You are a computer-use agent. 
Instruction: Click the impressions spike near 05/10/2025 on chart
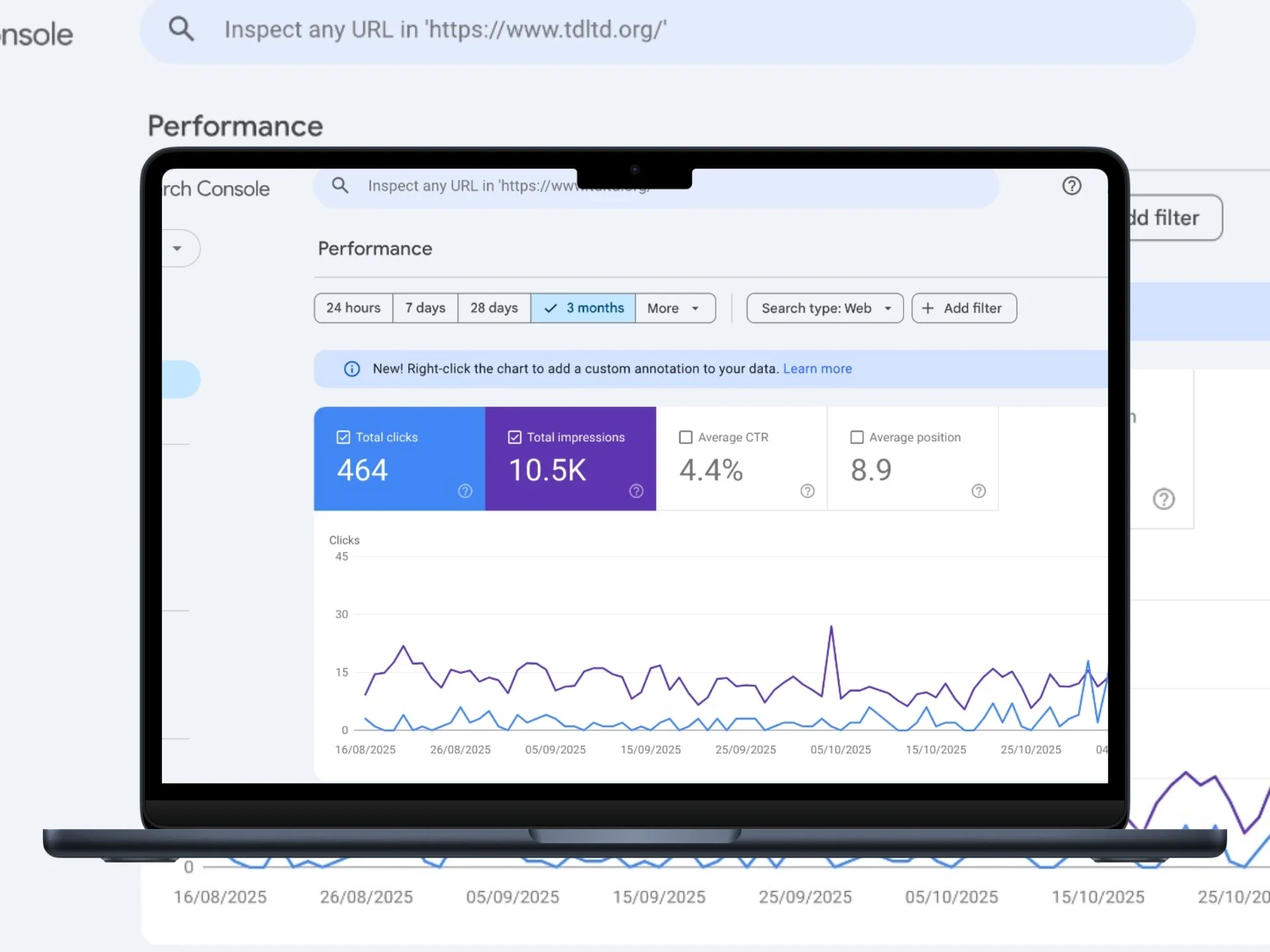point(831,627)
